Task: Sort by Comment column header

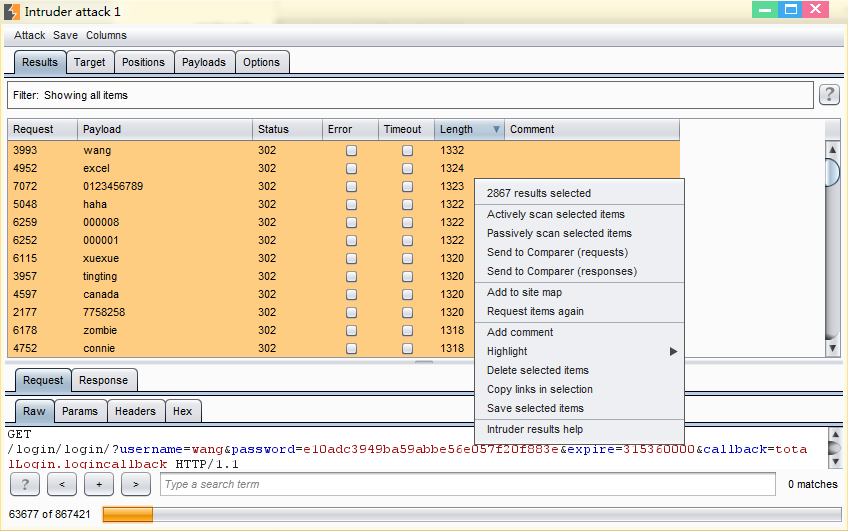Action: pyautogui.click(x=592, y=129)
